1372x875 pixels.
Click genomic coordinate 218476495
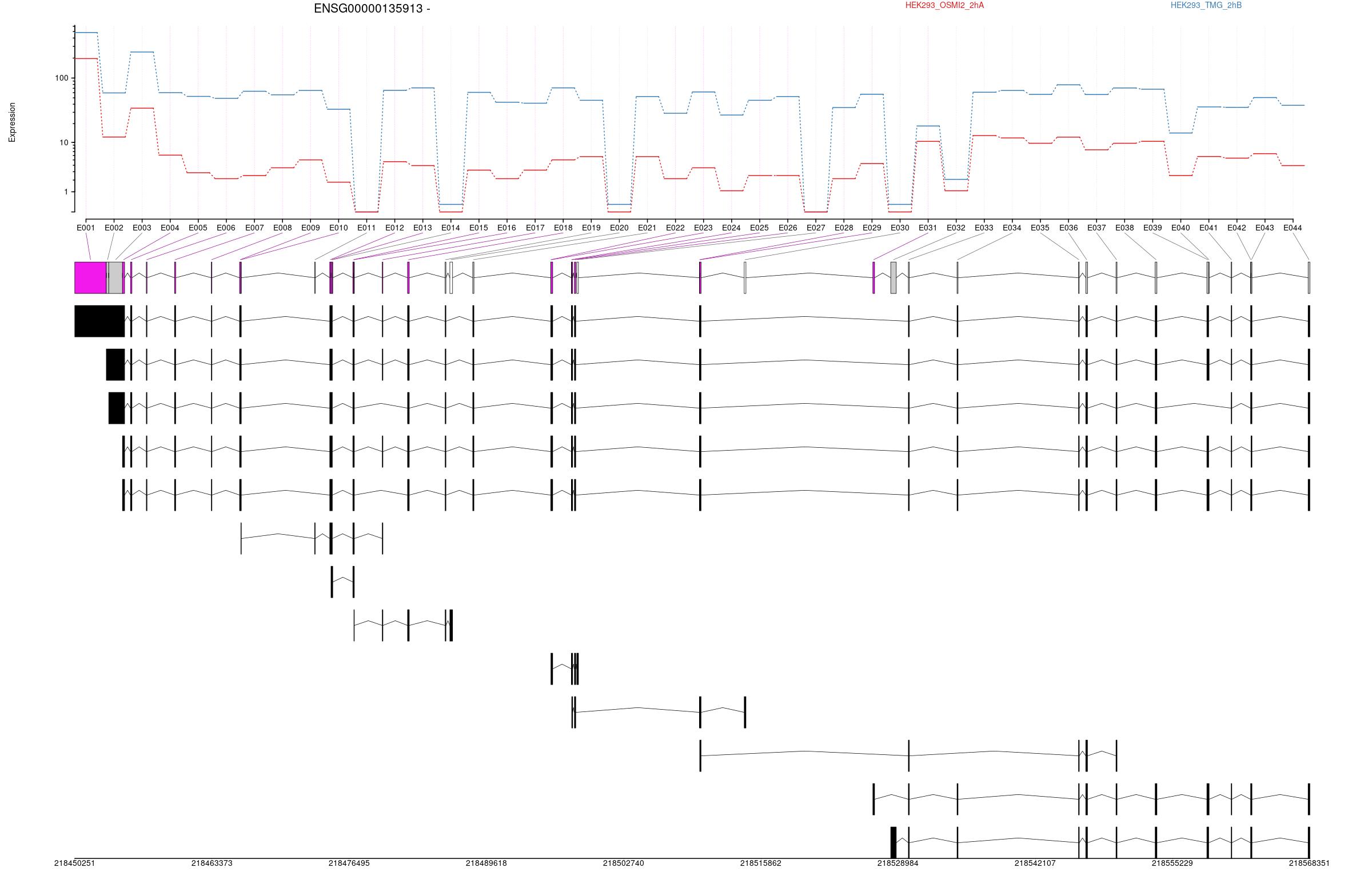349,863
